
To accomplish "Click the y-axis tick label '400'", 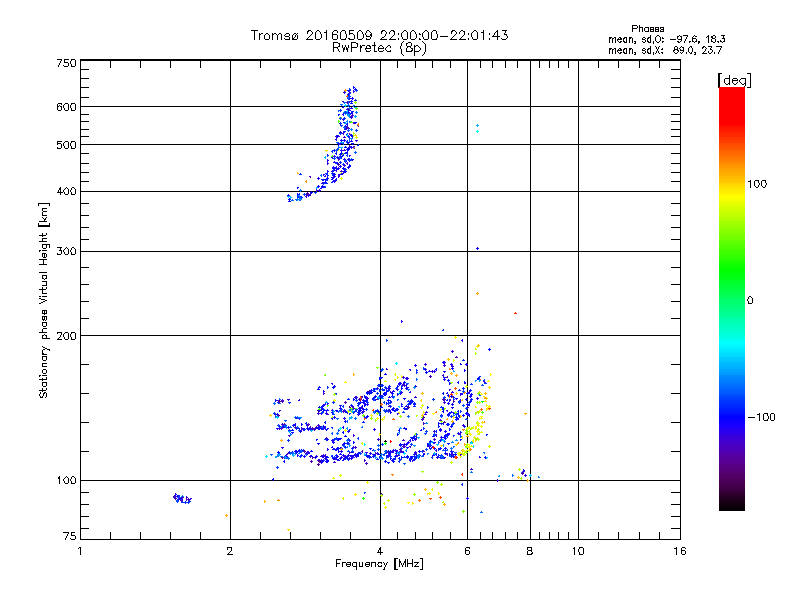I will tap(66, 192).
